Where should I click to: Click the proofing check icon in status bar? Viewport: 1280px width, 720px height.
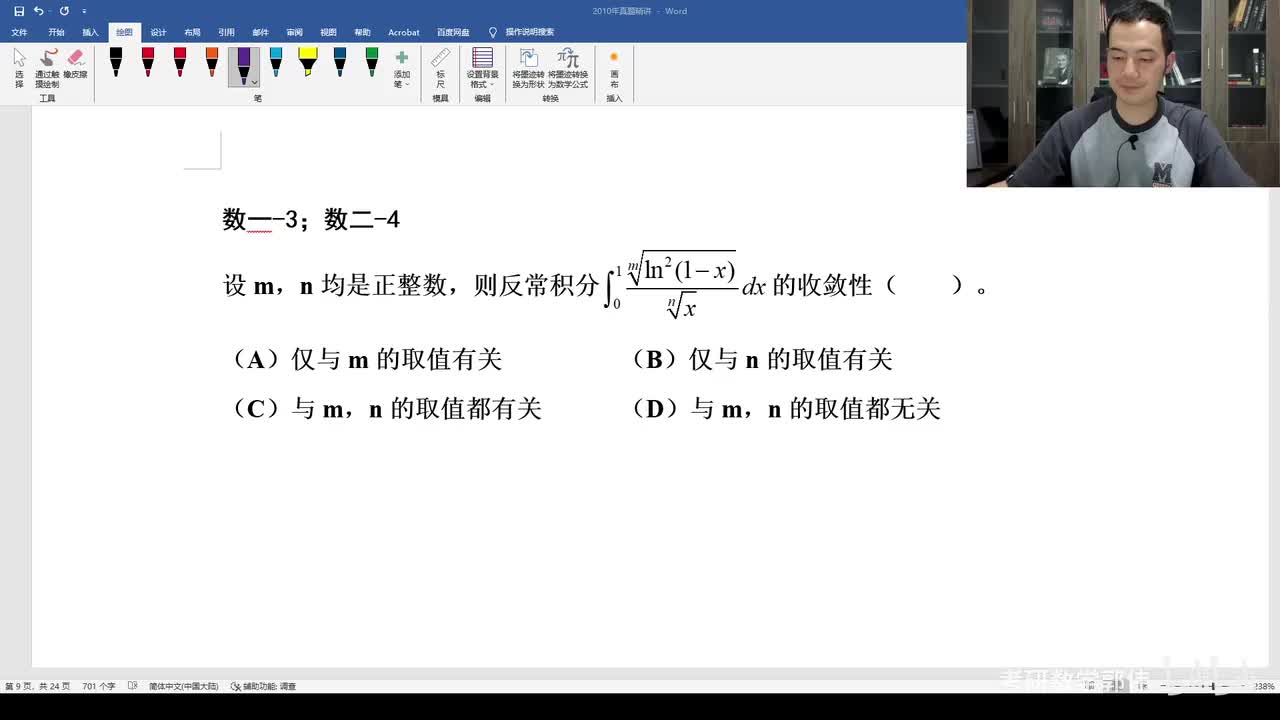(133, 686)
